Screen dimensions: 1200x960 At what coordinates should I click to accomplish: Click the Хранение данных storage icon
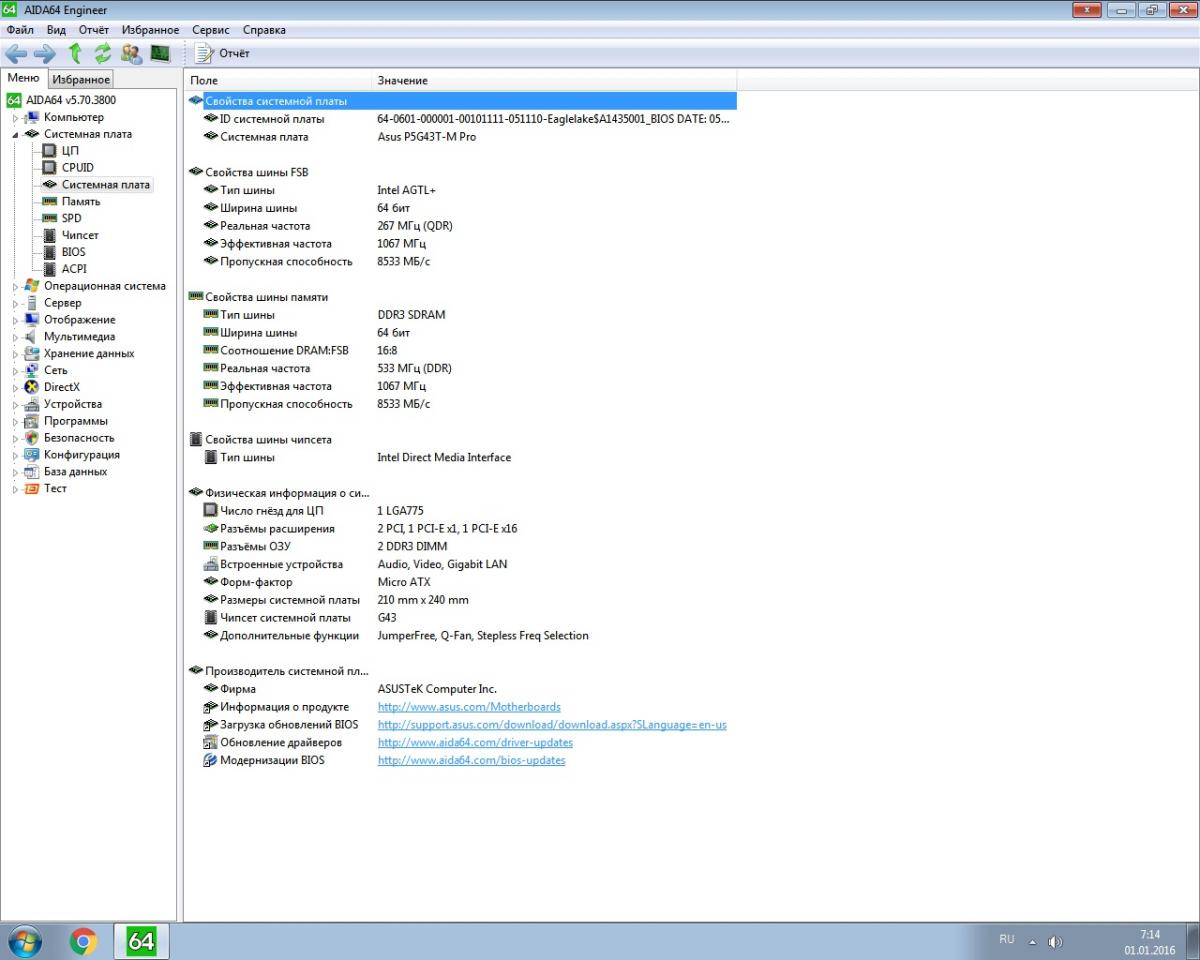point(32,354)
